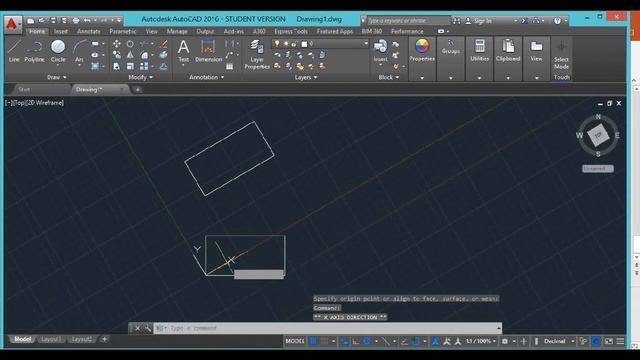Click the Plot printer icon in quick access toolbar
The image size is (640, 360).
tap(76, 20)
